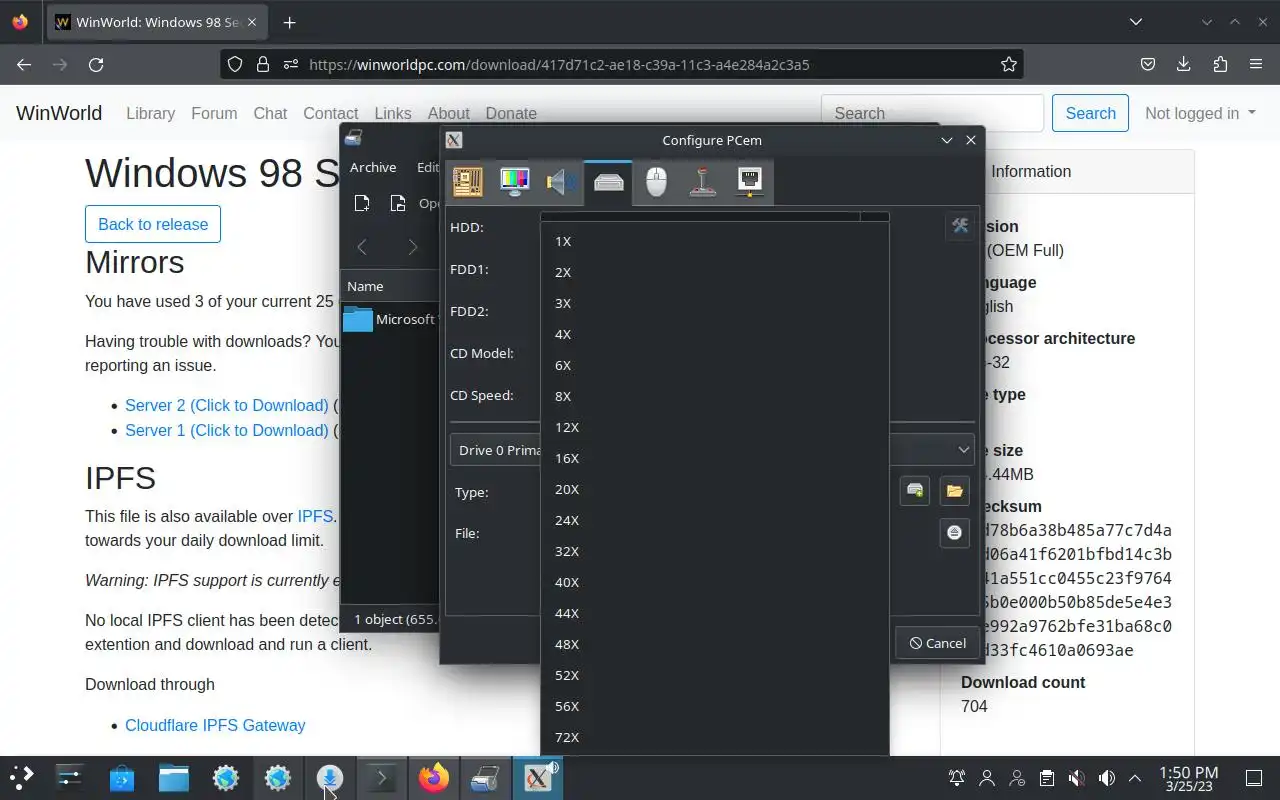Image resolution: width=1280 pixels, height=800 pixels.
Task: Reload the page in Firefox
Action: pos(96,64)
